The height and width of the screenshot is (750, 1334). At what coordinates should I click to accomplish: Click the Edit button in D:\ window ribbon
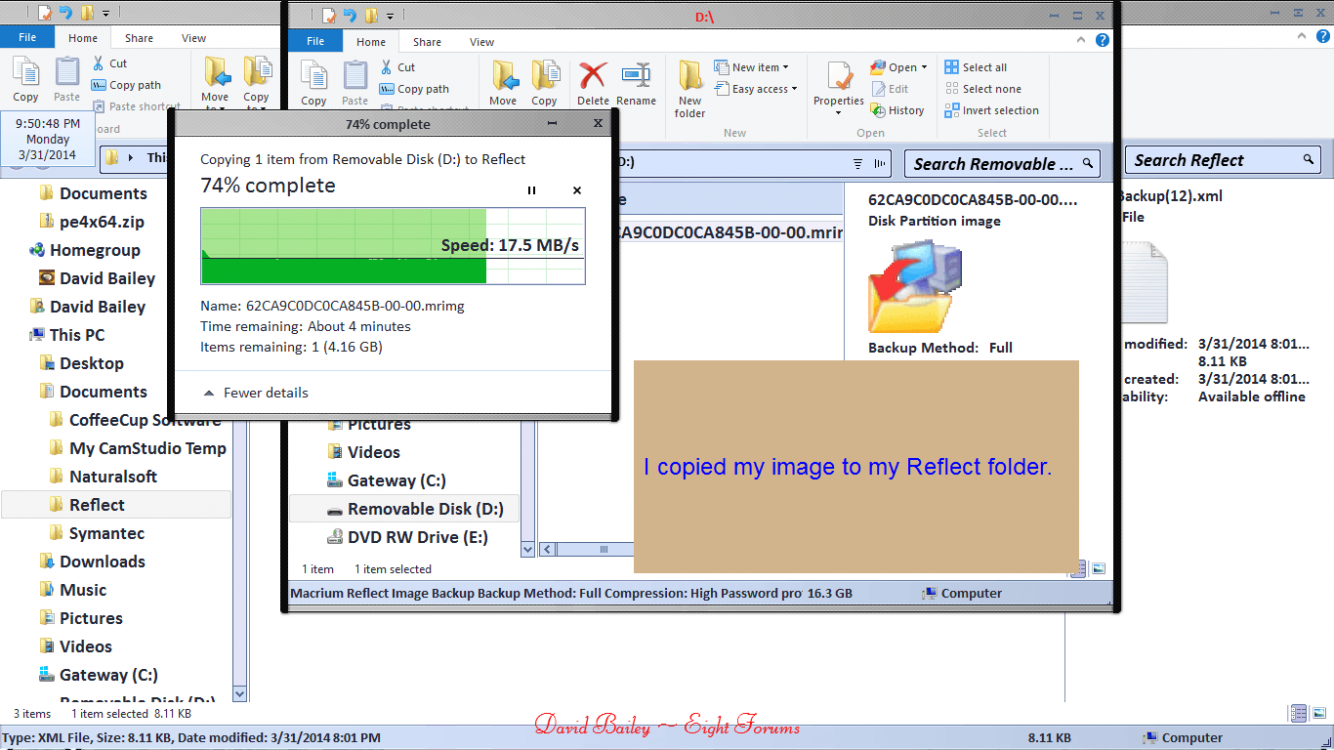[x=889, y=89]
